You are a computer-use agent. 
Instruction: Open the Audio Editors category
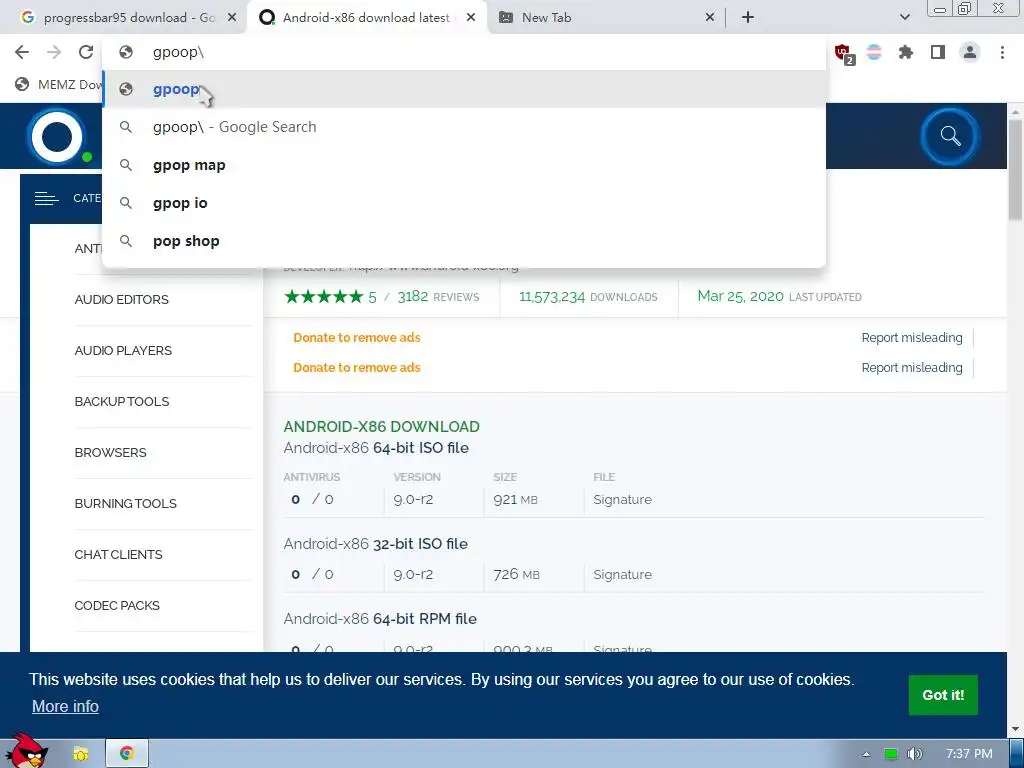tap(121, 299)
